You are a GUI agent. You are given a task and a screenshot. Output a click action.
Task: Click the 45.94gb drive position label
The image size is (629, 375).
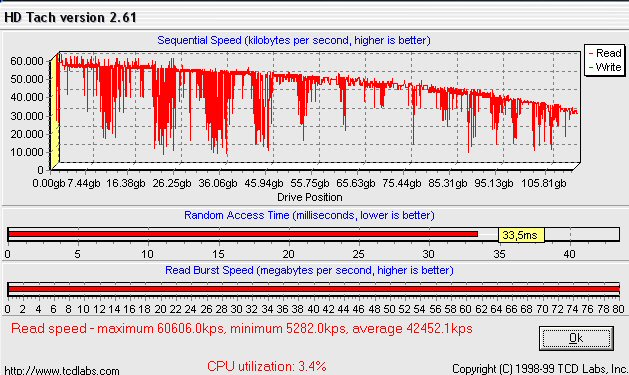(x=264, y=183)
